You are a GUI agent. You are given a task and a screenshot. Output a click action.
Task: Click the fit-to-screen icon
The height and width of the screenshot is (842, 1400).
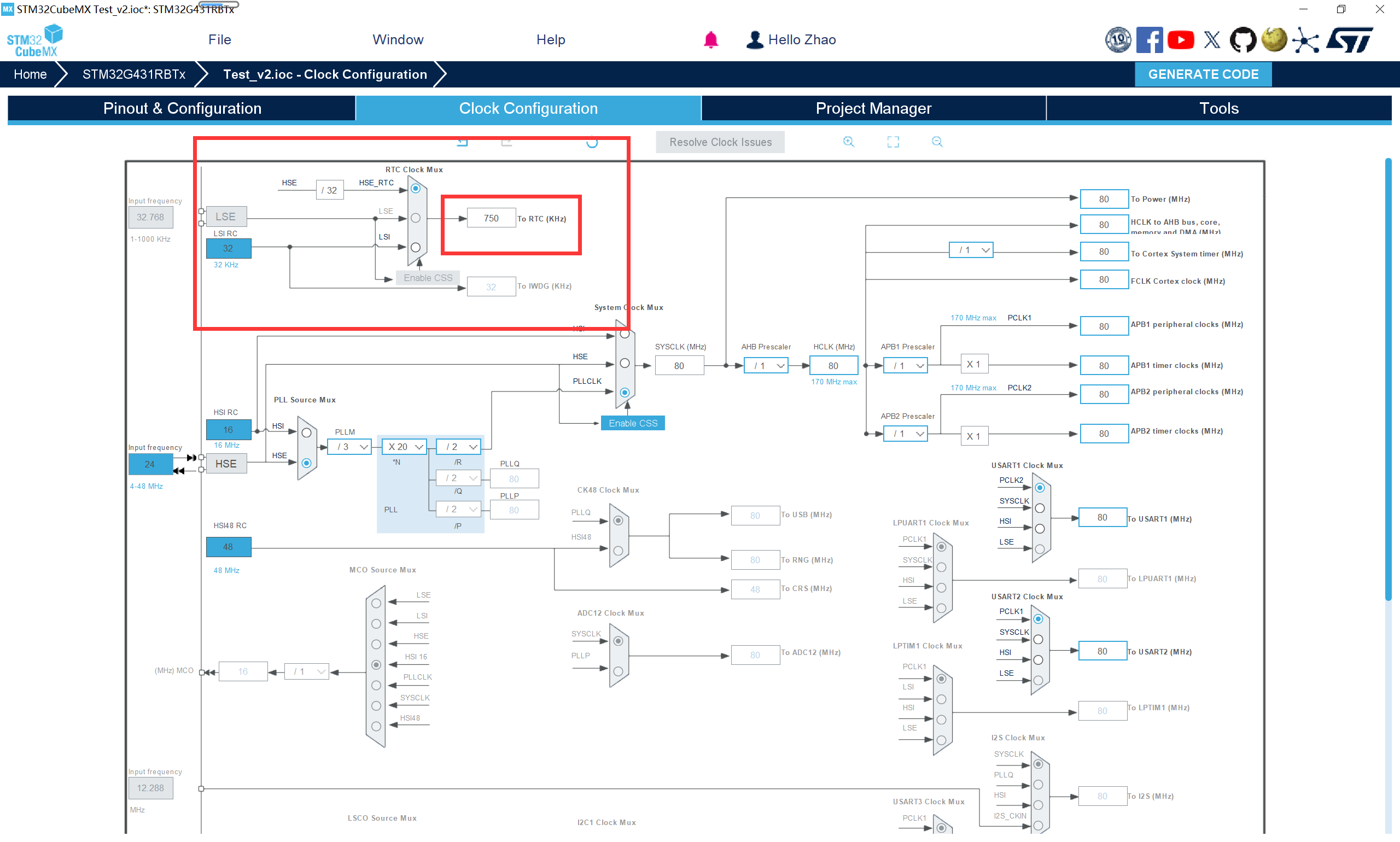(892, 142)
